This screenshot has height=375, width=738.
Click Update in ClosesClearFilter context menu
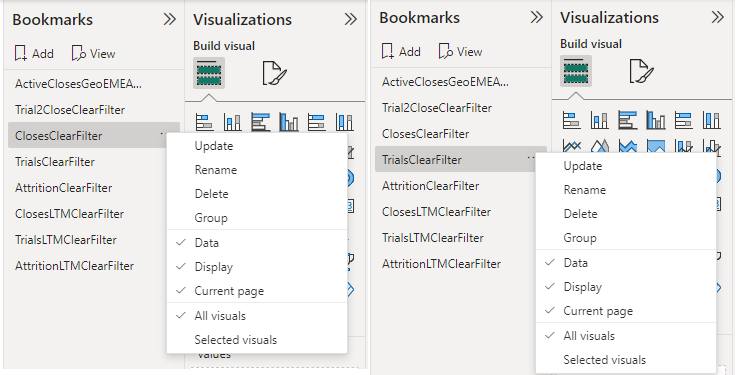tap(257, 146)
